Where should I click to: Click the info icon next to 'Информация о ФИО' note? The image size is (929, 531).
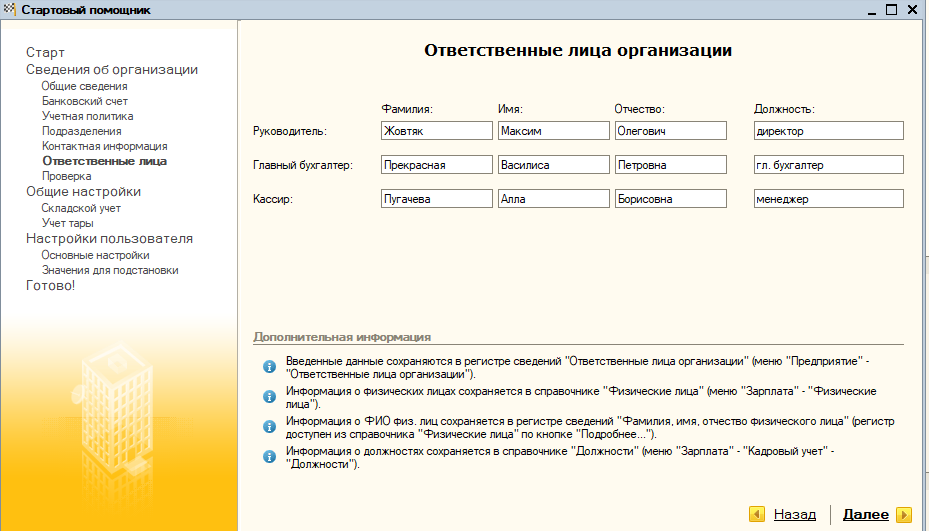point(269,427)
